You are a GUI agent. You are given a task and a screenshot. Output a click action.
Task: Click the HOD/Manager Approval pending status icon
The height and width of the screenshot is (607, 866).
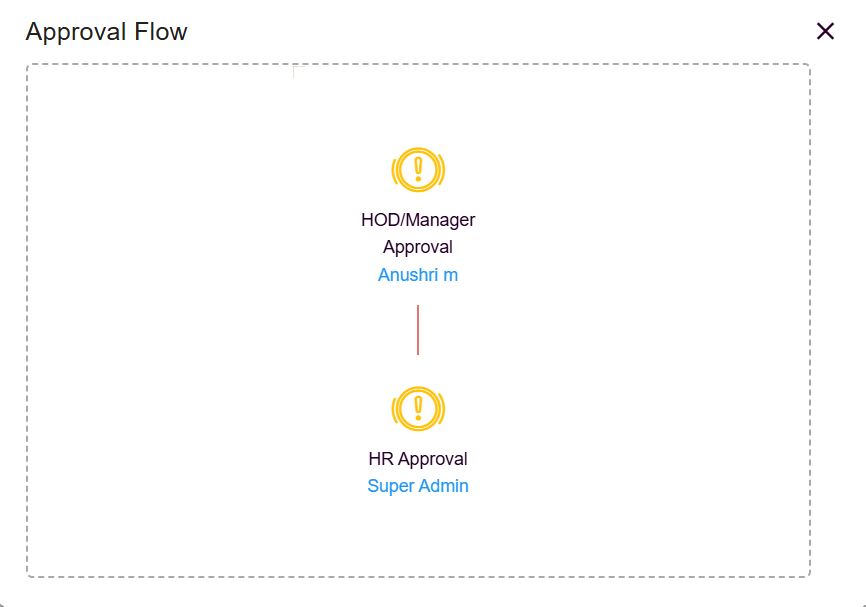pos(418,170)
